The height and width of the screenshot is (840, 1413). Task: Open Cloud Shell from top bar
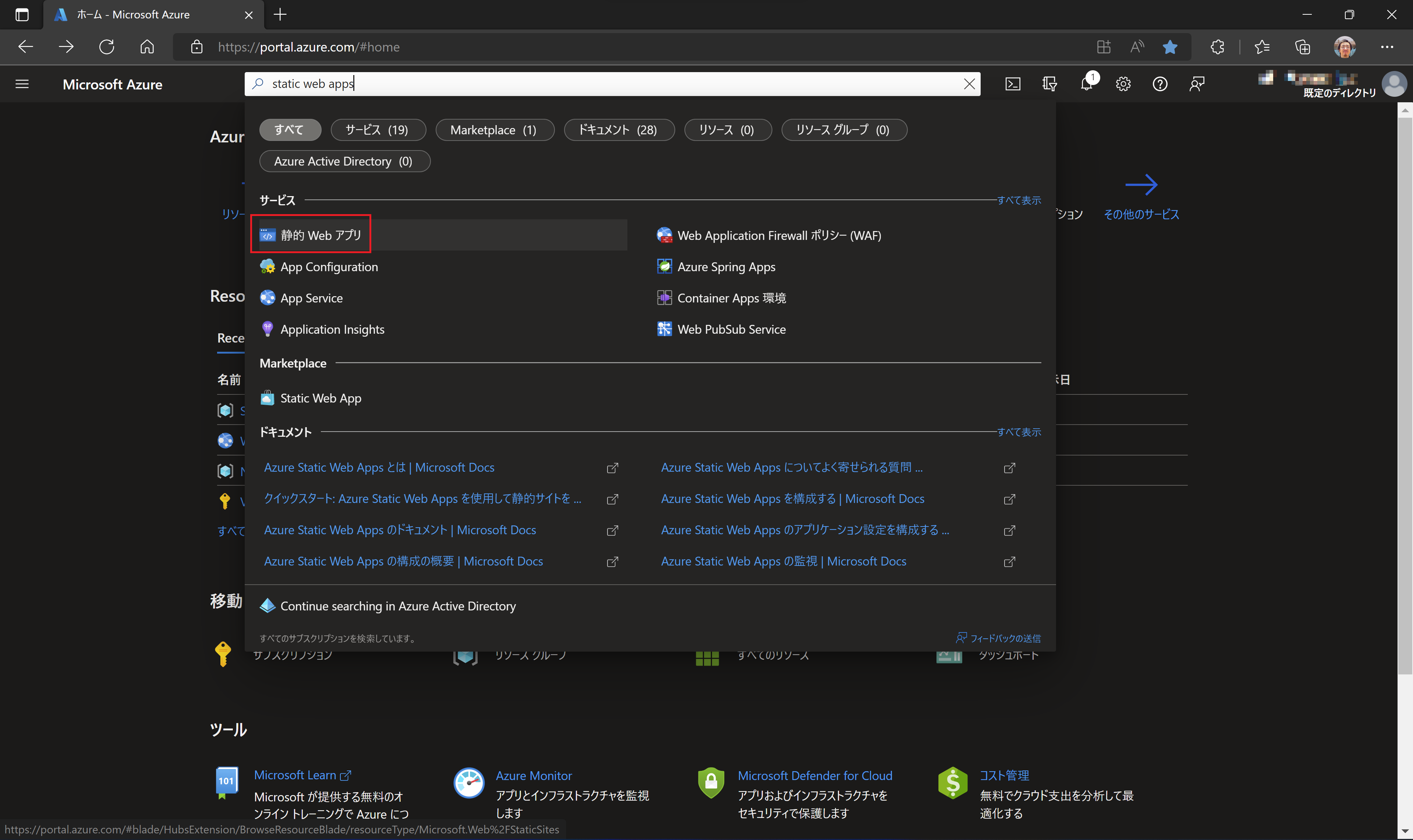(x=1013, y=84)
